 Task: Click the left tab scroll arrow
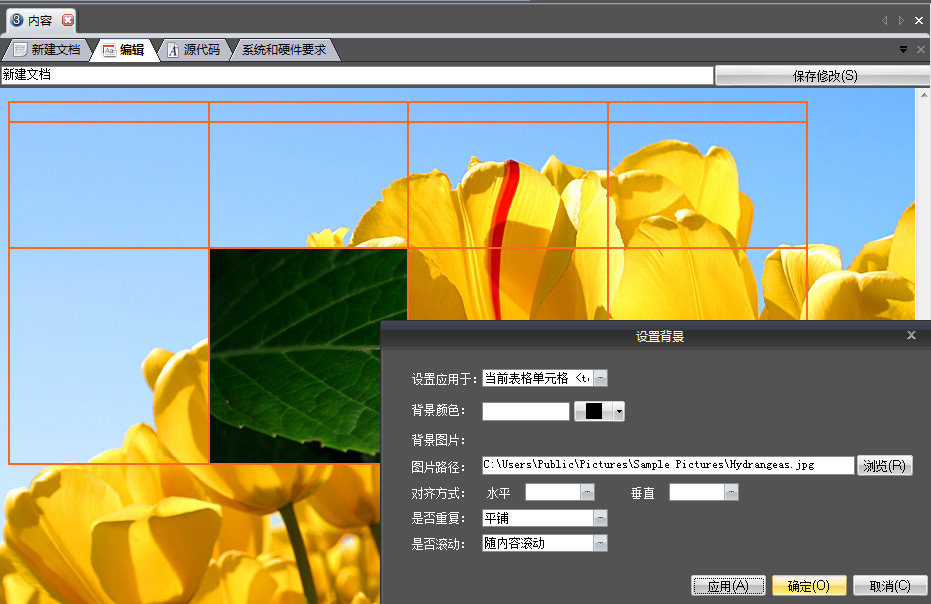point(885,20)
